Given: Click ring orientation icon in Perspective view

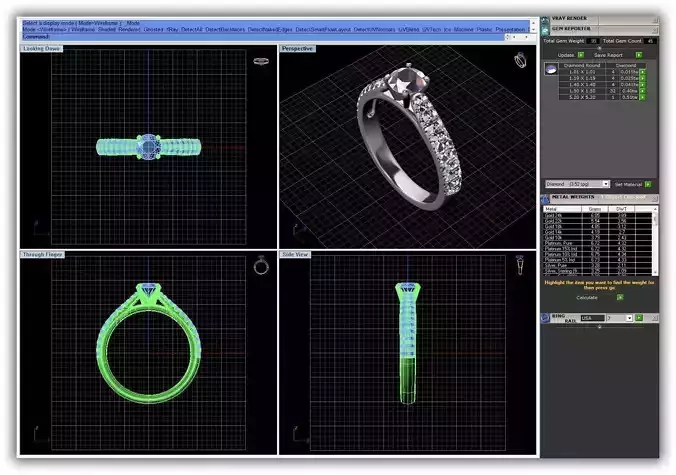Looking at the screenshot, I should [520, 60].
